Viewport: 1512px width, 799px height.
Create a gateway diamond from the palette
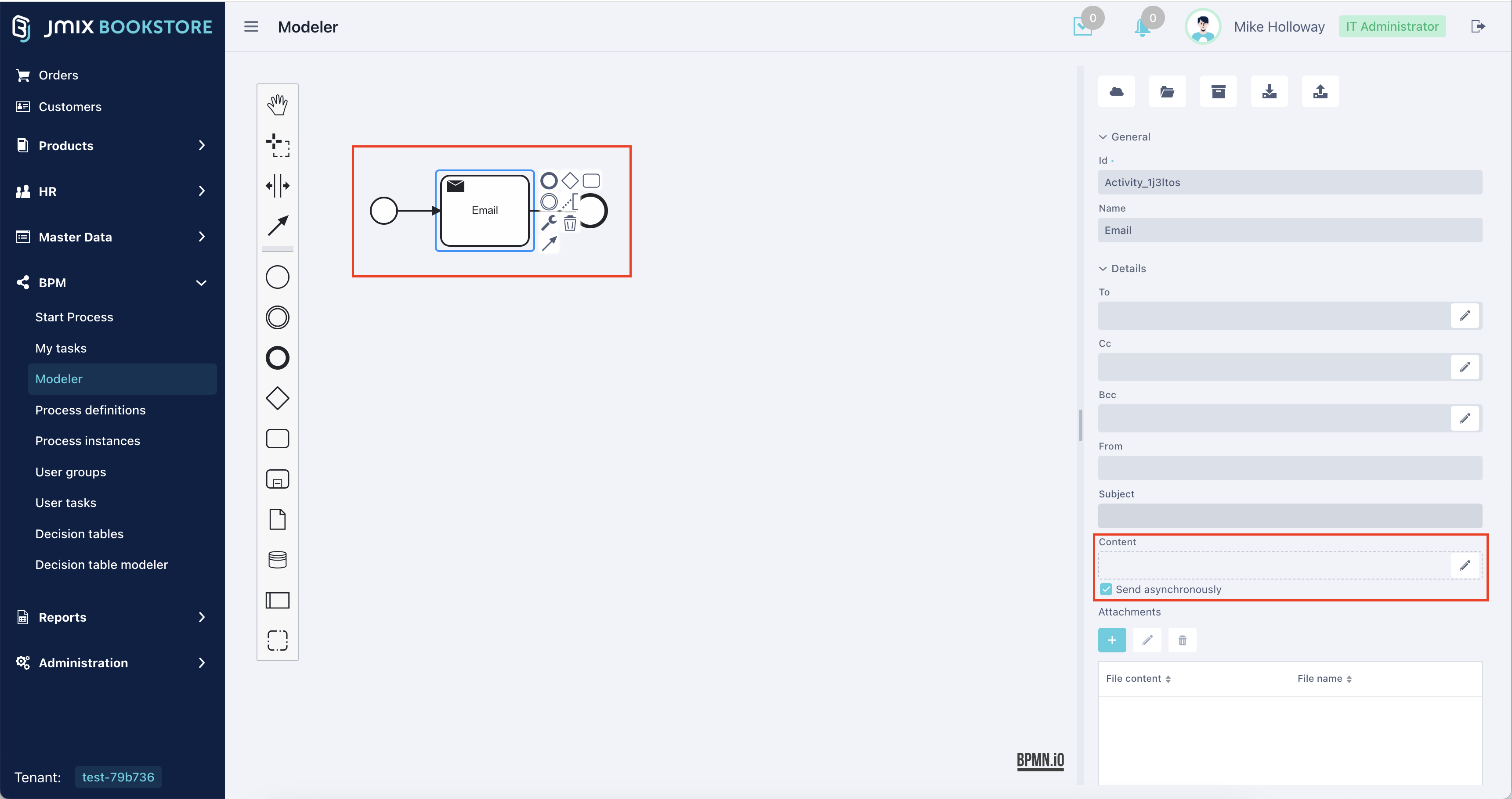[x=277, y=398]
